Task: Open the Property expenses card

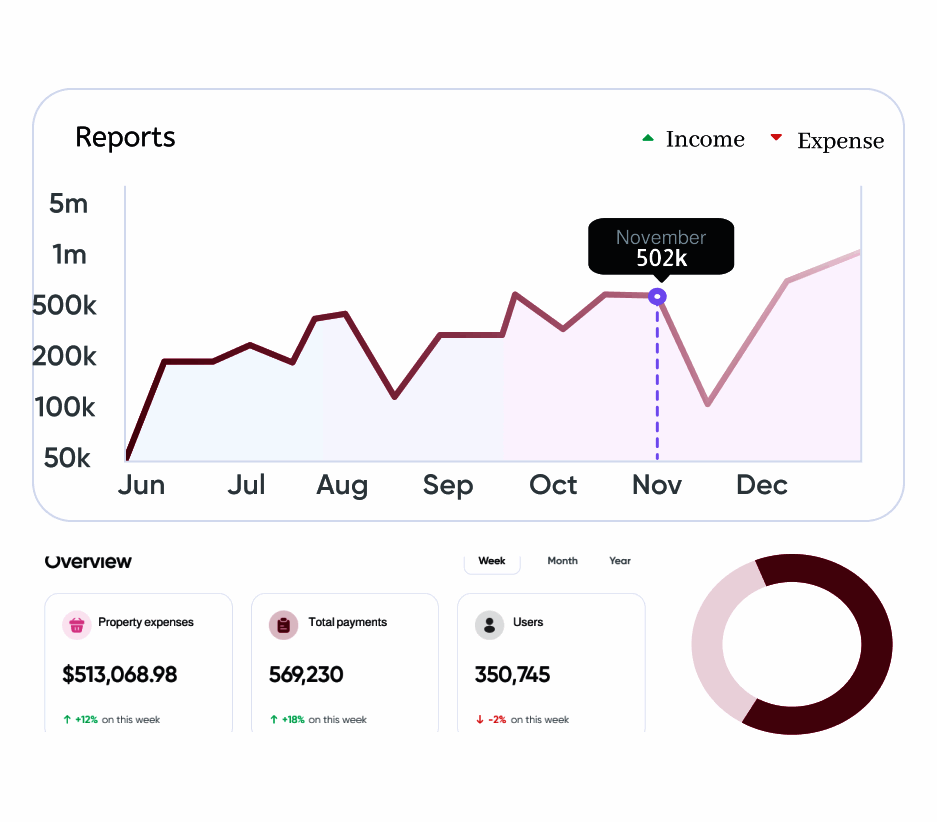Action: [x=139, y=662]
